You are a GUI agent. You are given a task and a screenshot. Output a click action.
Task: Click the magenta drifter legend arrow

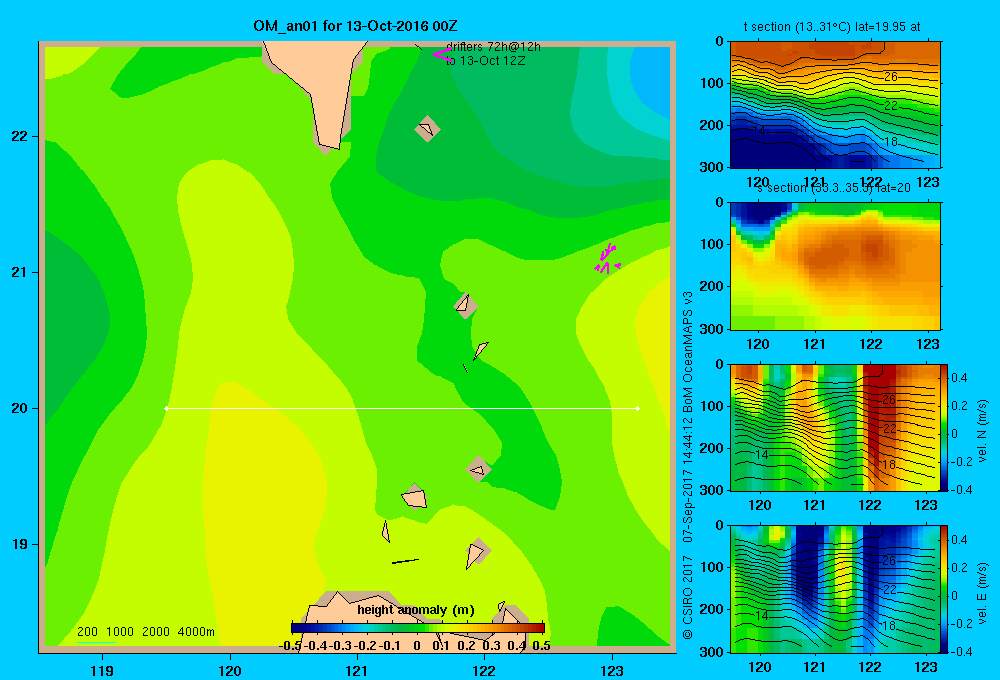(x=442, y=54)
